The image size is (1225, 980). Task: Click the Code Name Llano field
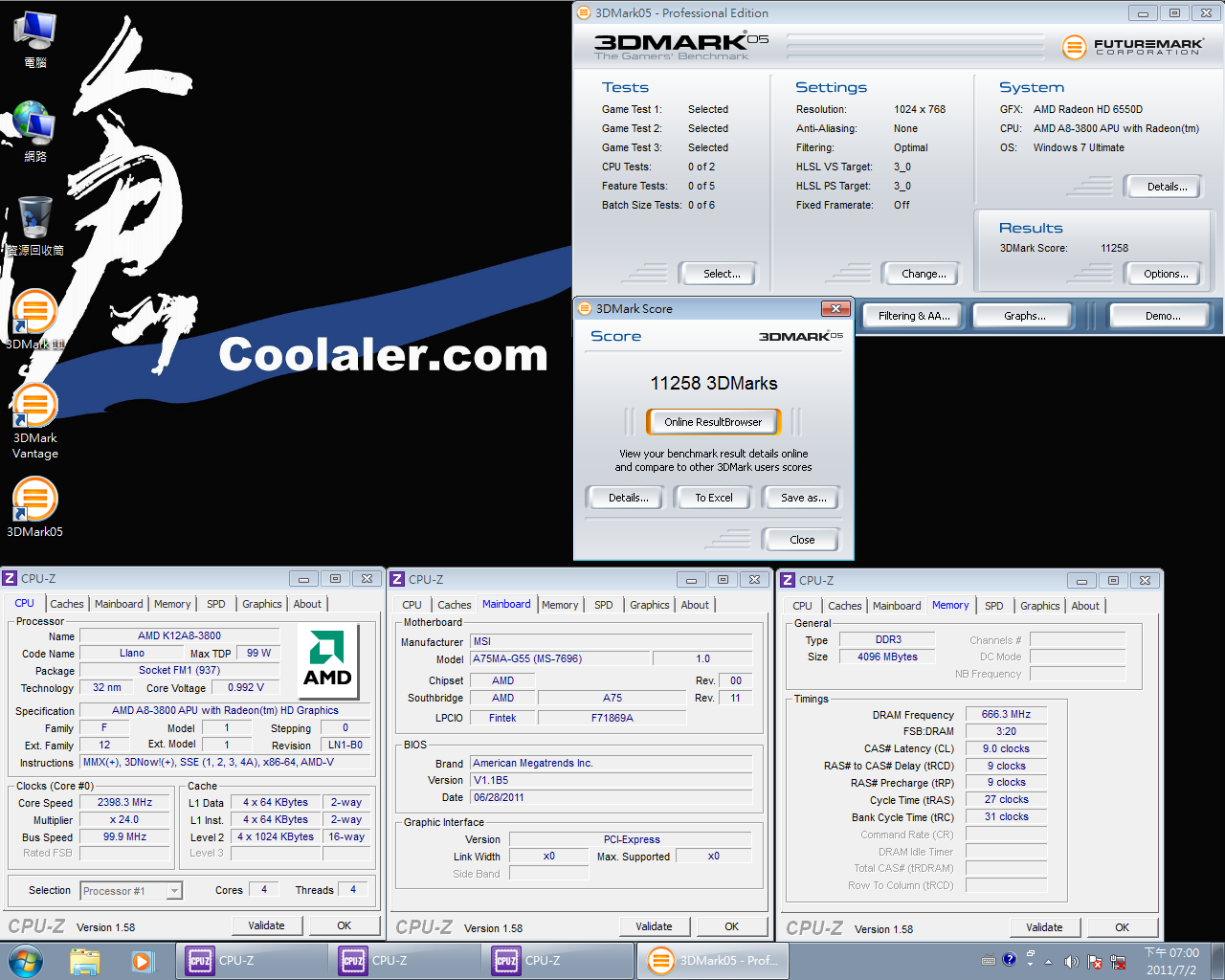pyautogui.click(x=132, y=653)
